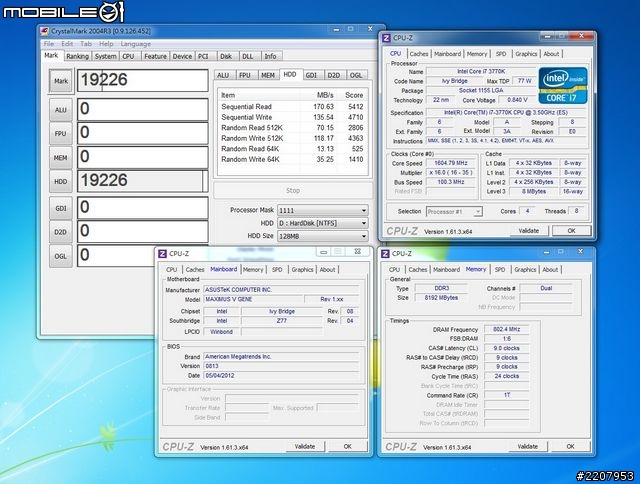Click the Sequential Read result row
The height and width of the screenshot is (484, 640).
[x=292, y=107]
